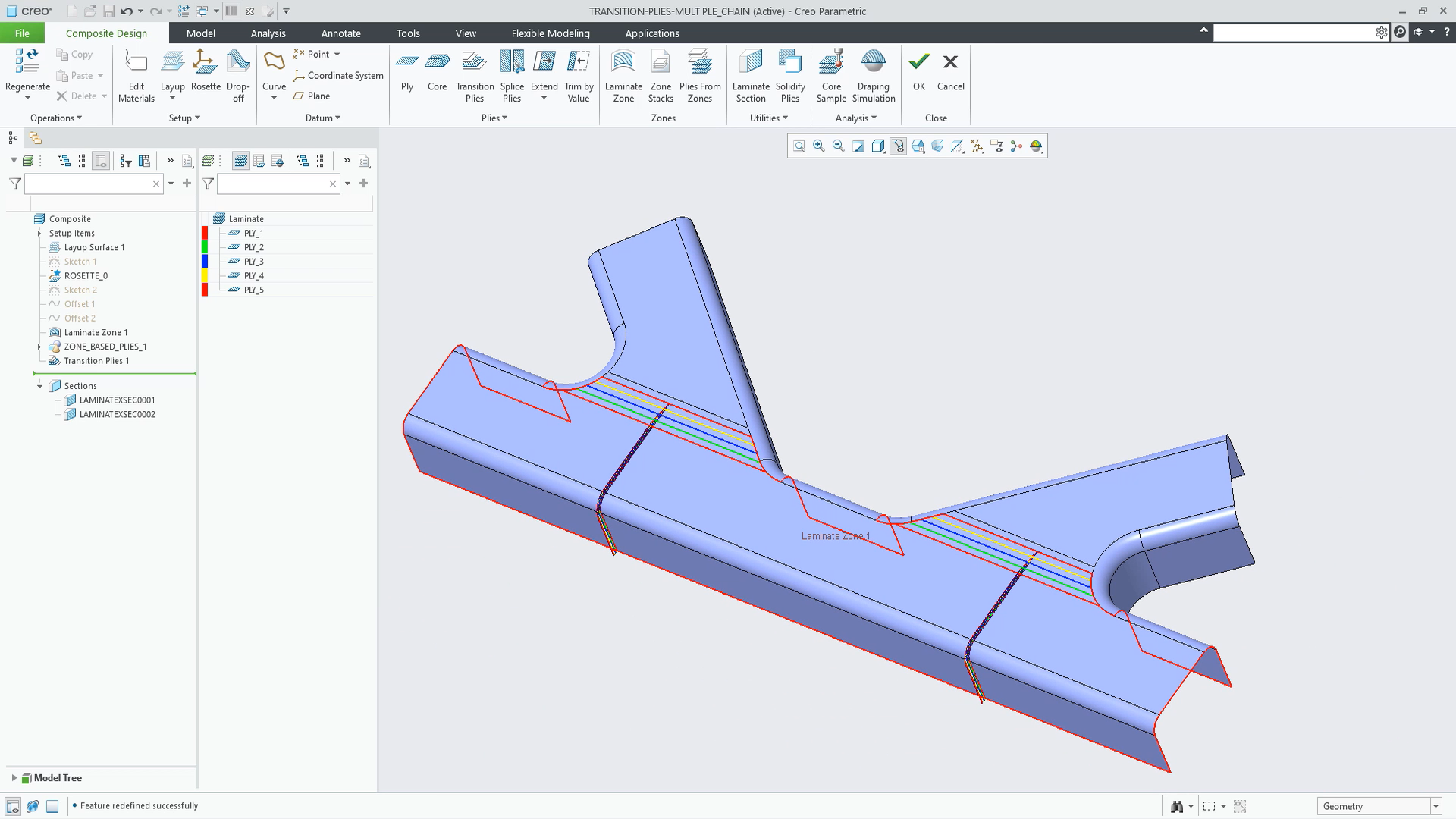
Task: Open the Layup dropdown
Action: click(x=172, y=98)
